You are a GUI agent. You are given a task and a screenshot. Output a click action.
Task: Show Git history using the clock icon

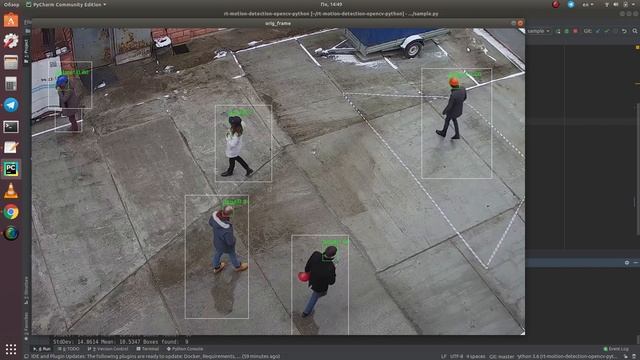click(615, 31)
